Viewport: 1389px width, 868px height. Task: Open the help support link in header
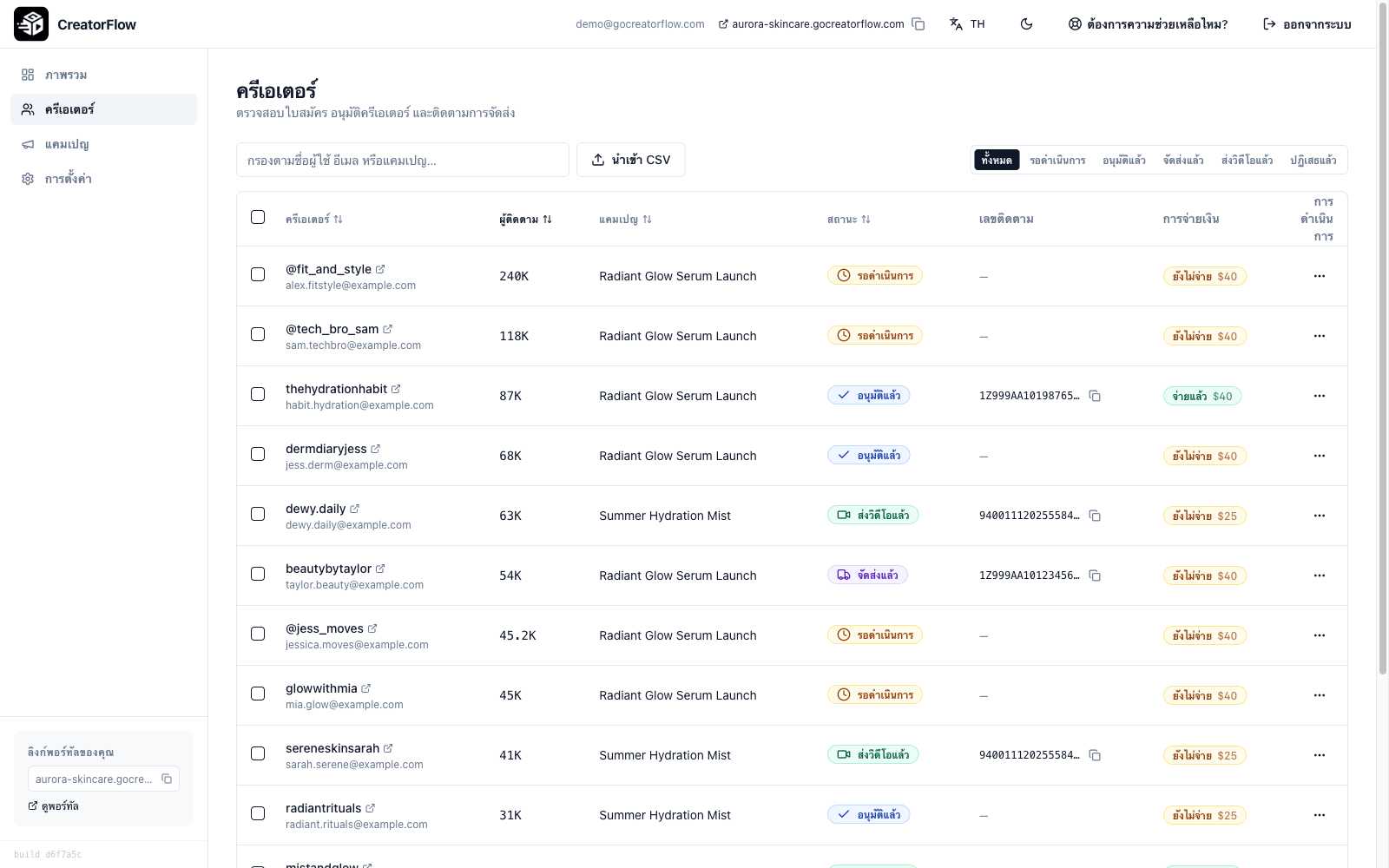click(x=1148, y=24)
